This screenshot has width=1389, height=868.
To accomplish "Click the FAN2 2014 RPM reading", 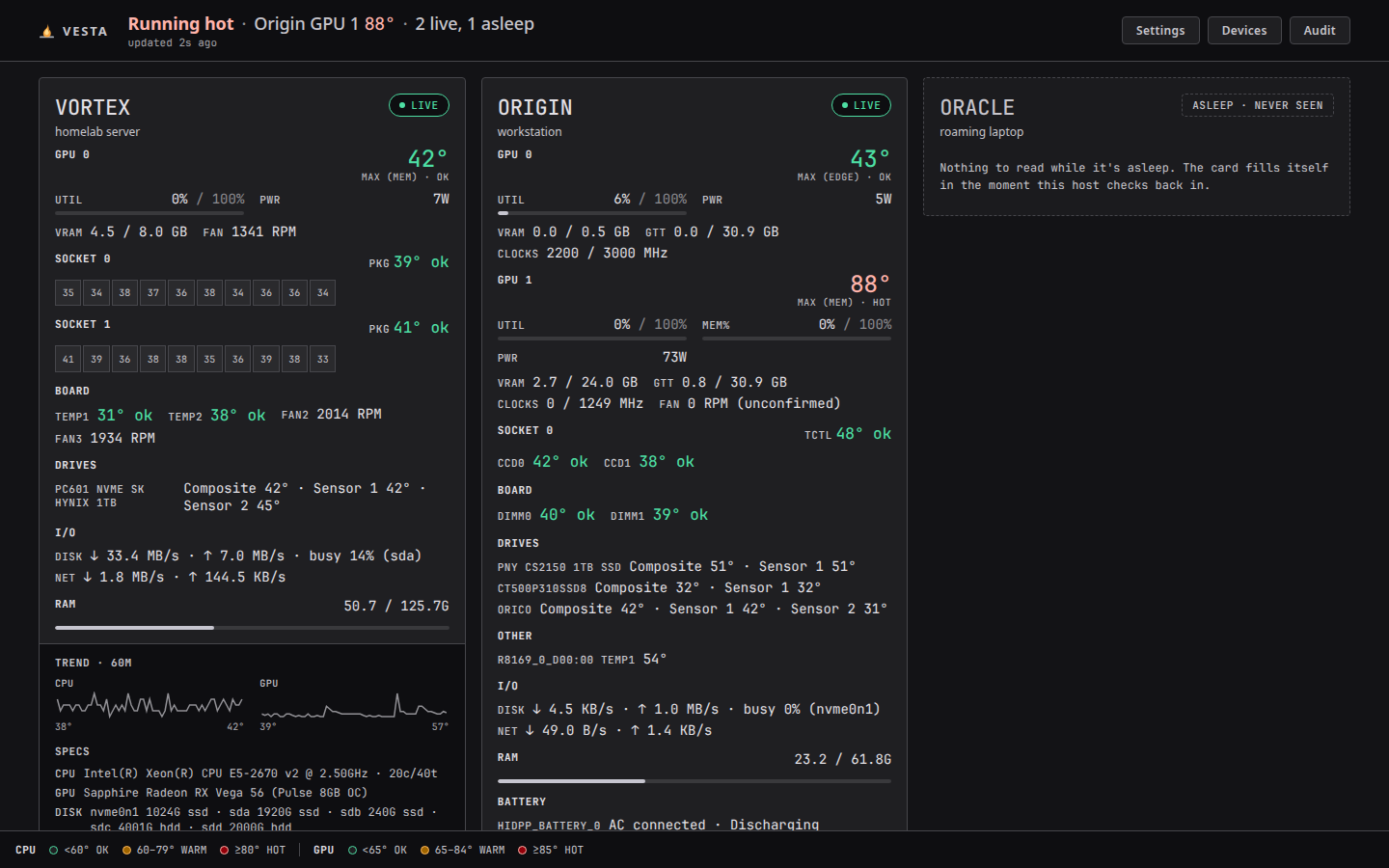I will (332, 414).
